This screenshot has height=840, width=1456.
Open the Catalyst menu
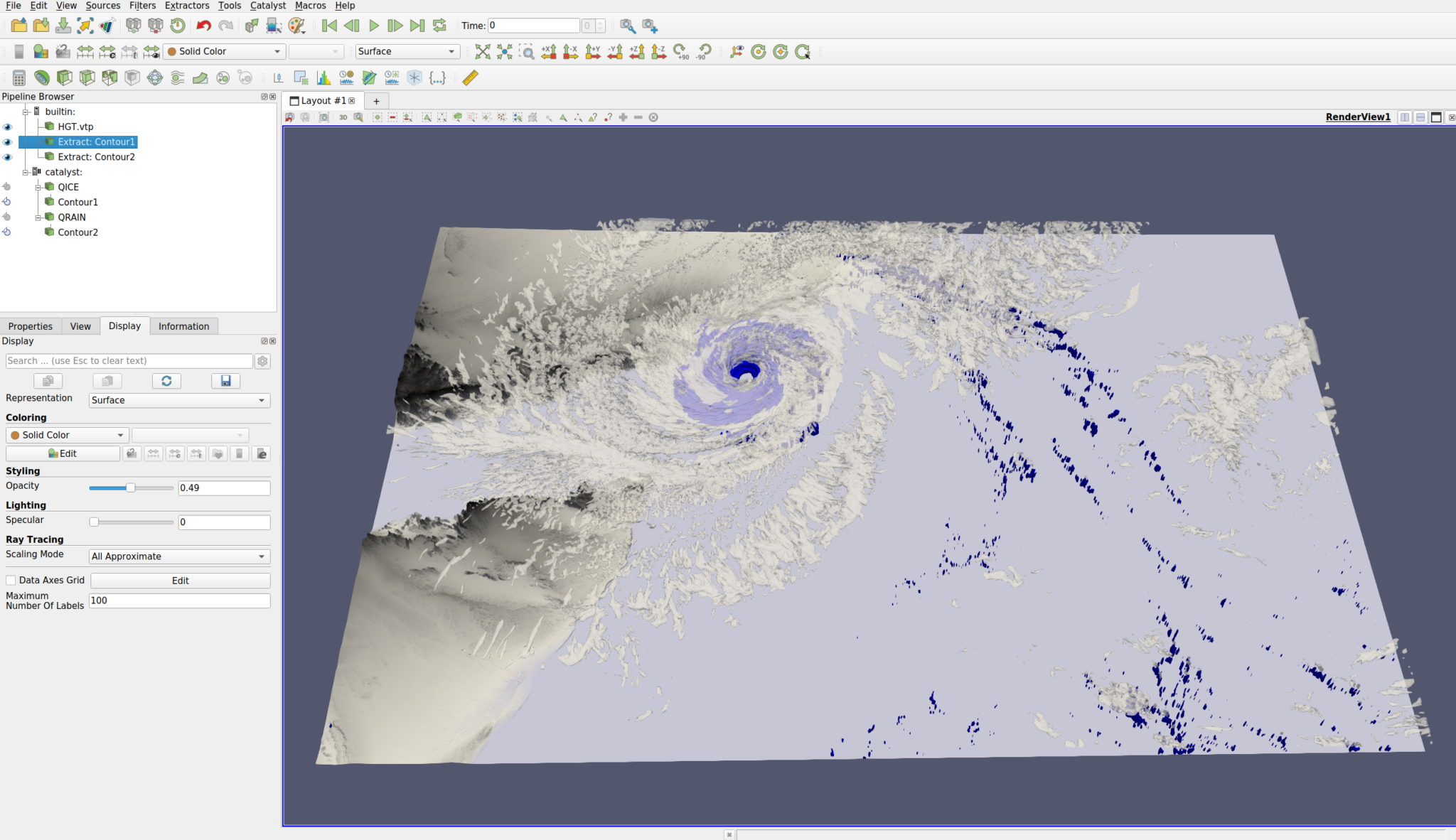267,6
